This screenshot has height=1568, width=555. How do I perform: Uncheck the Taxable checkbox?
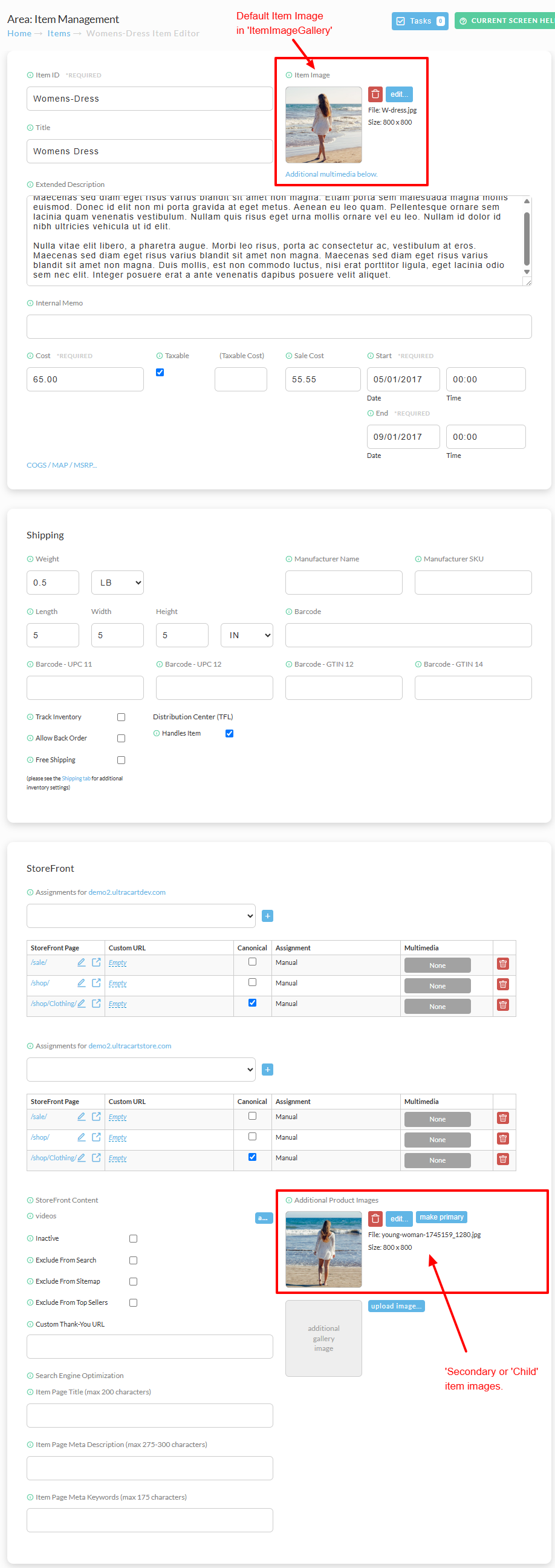click(x=160, y=372)
